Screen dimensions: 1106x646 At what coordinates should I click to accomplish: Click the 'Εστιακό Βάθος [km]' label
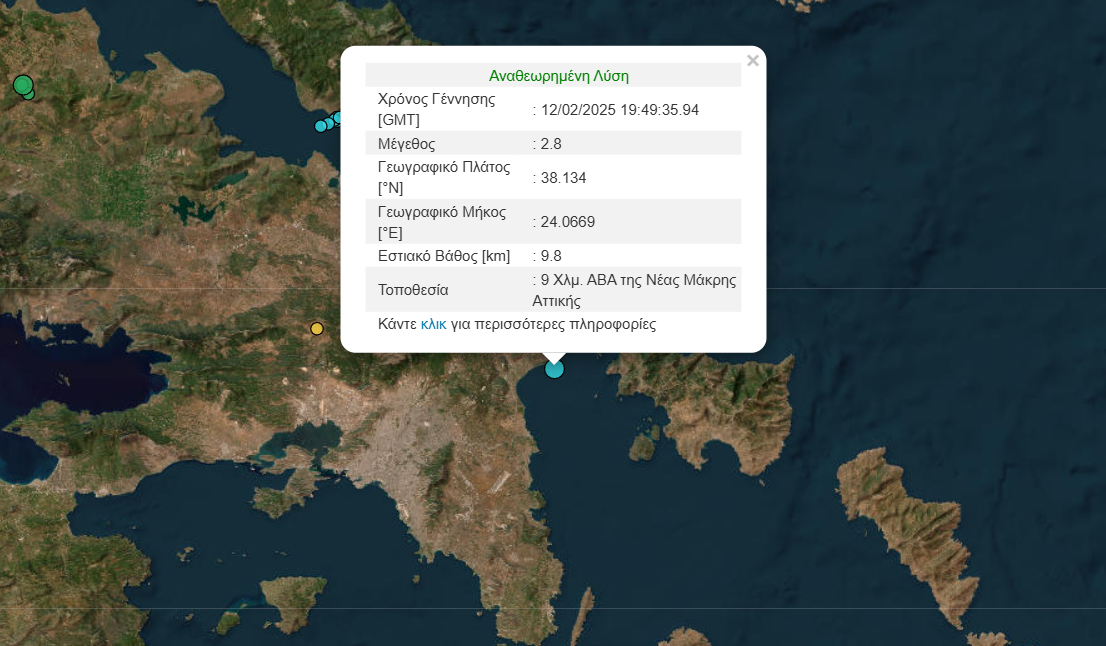pyautogui.click(x=444, y=256)
